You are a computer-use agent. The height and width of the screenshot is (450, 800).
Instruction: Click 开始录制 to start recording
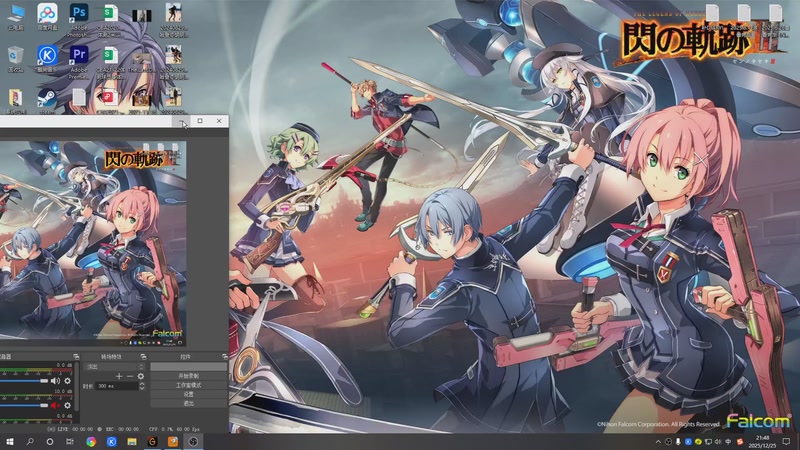(x=188, y=376)
